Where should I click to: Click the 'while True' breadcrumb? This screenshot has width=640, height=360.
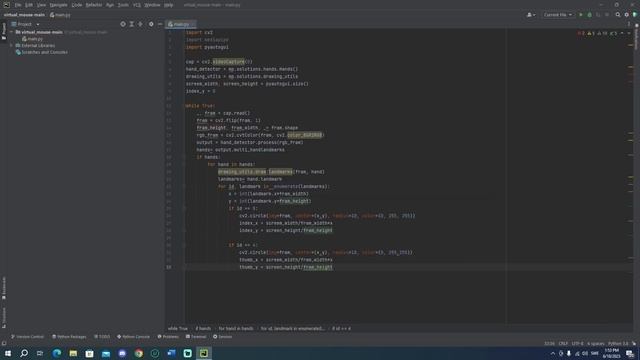pyautogui.click(x=178, y=328)
